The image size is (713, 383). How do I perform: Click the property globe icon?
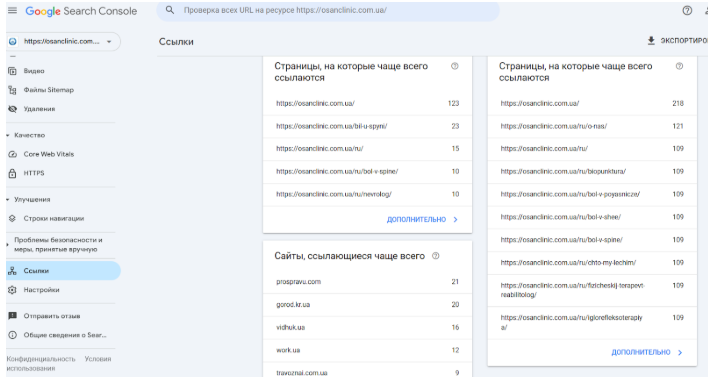point(13,41)
